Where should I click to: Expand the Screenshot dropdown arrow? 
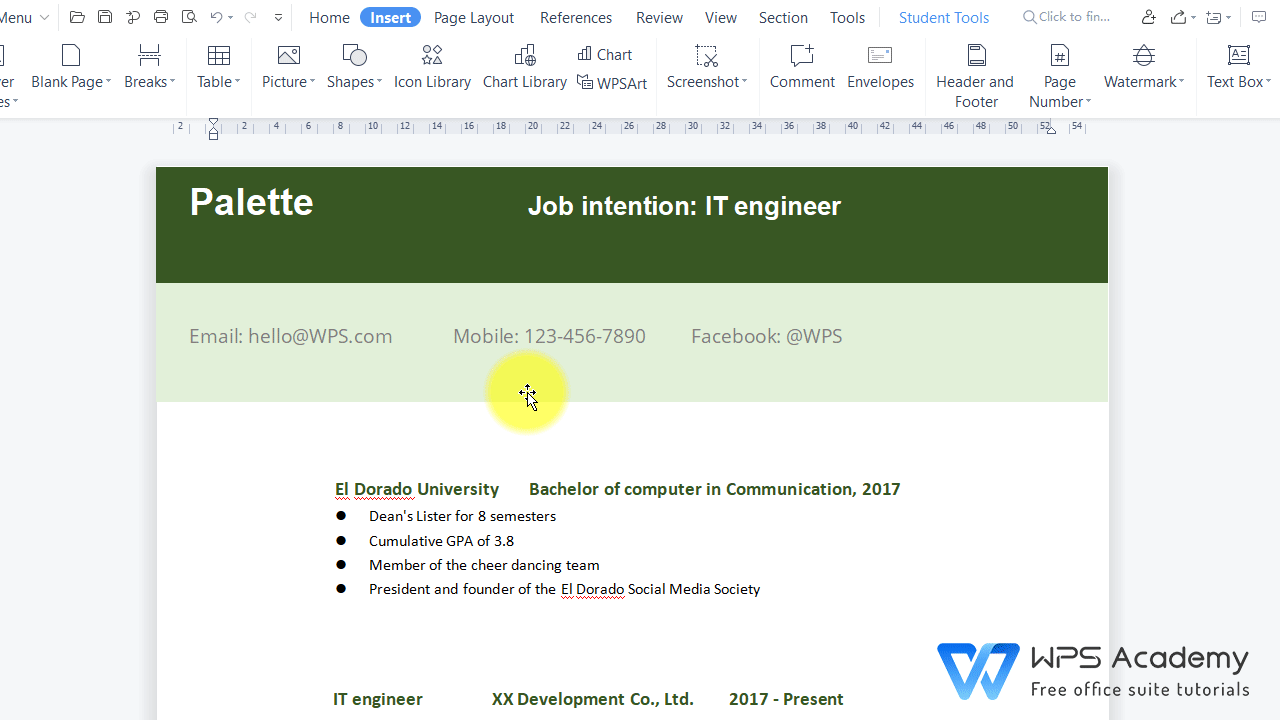tap(744, 82)
